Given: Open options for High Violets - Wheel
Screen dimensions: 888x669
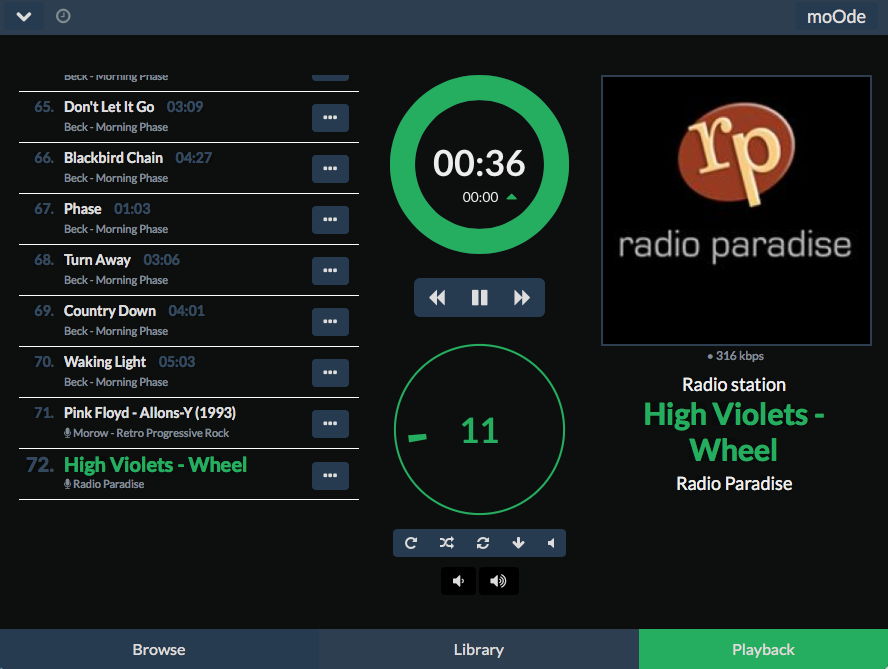Looking at the screenshot, I should (x=330, y=476).
